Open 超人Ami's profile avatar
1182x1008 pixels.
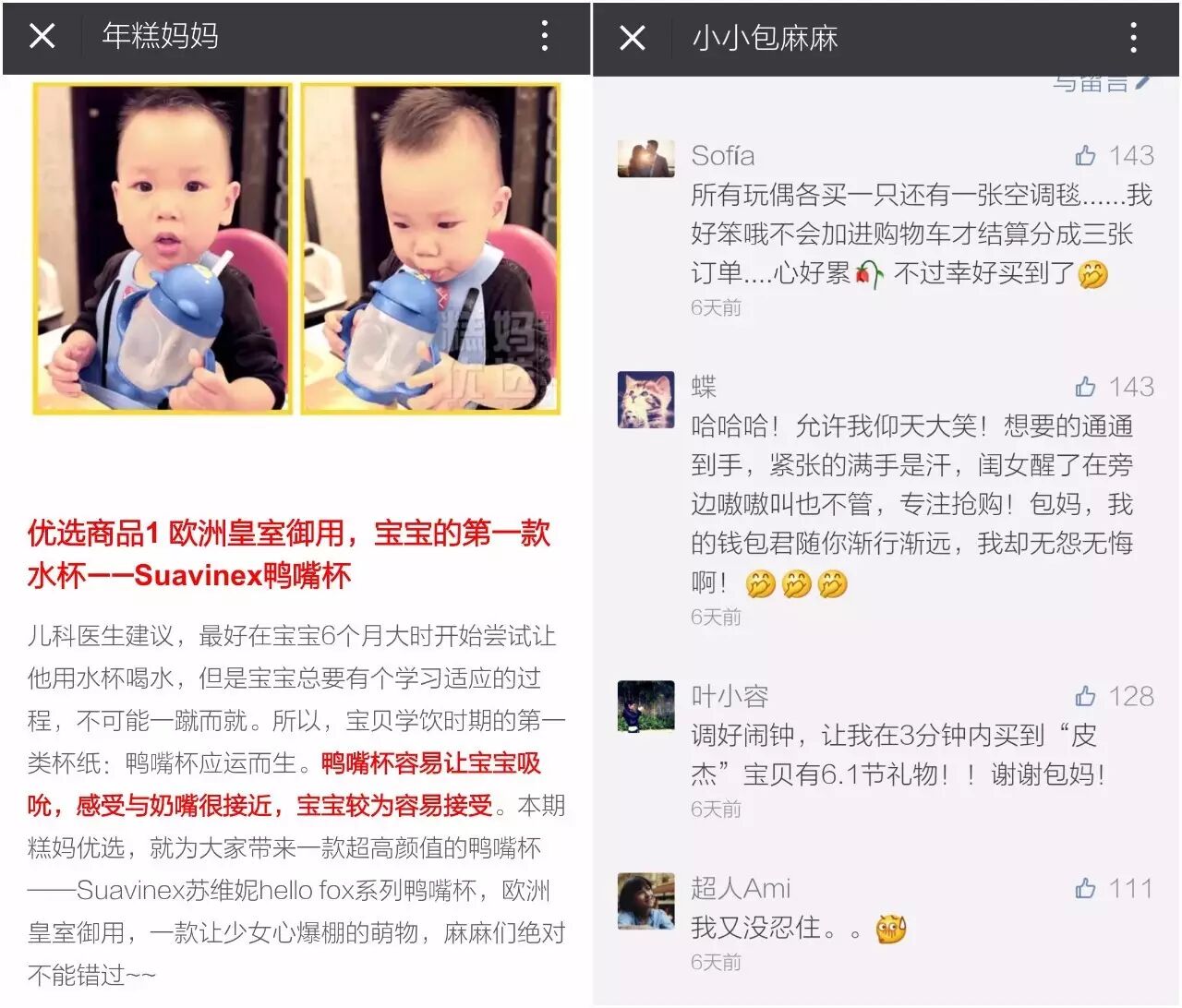645,901
